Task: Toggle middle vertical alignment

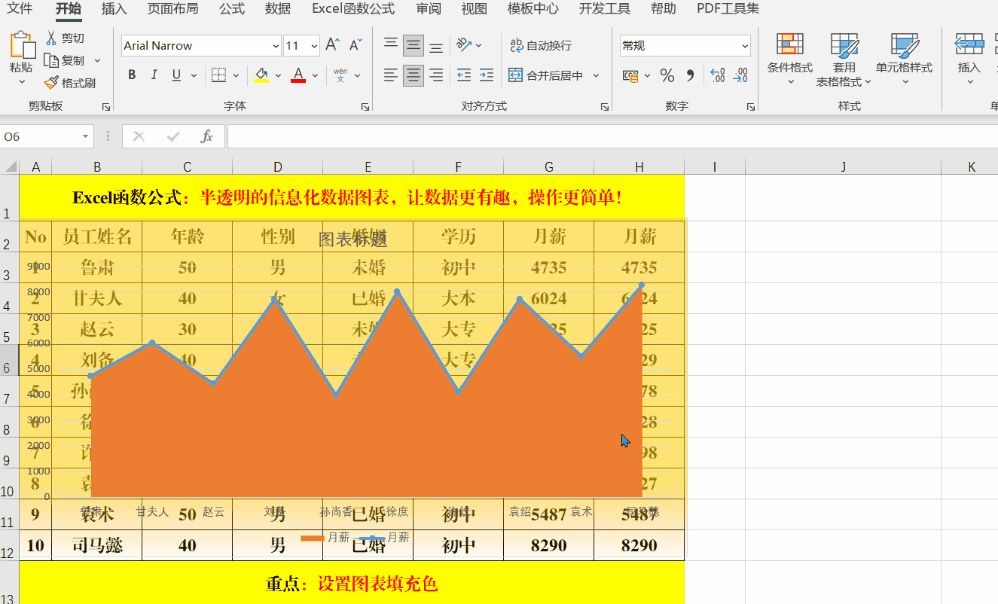Action: 413,45
